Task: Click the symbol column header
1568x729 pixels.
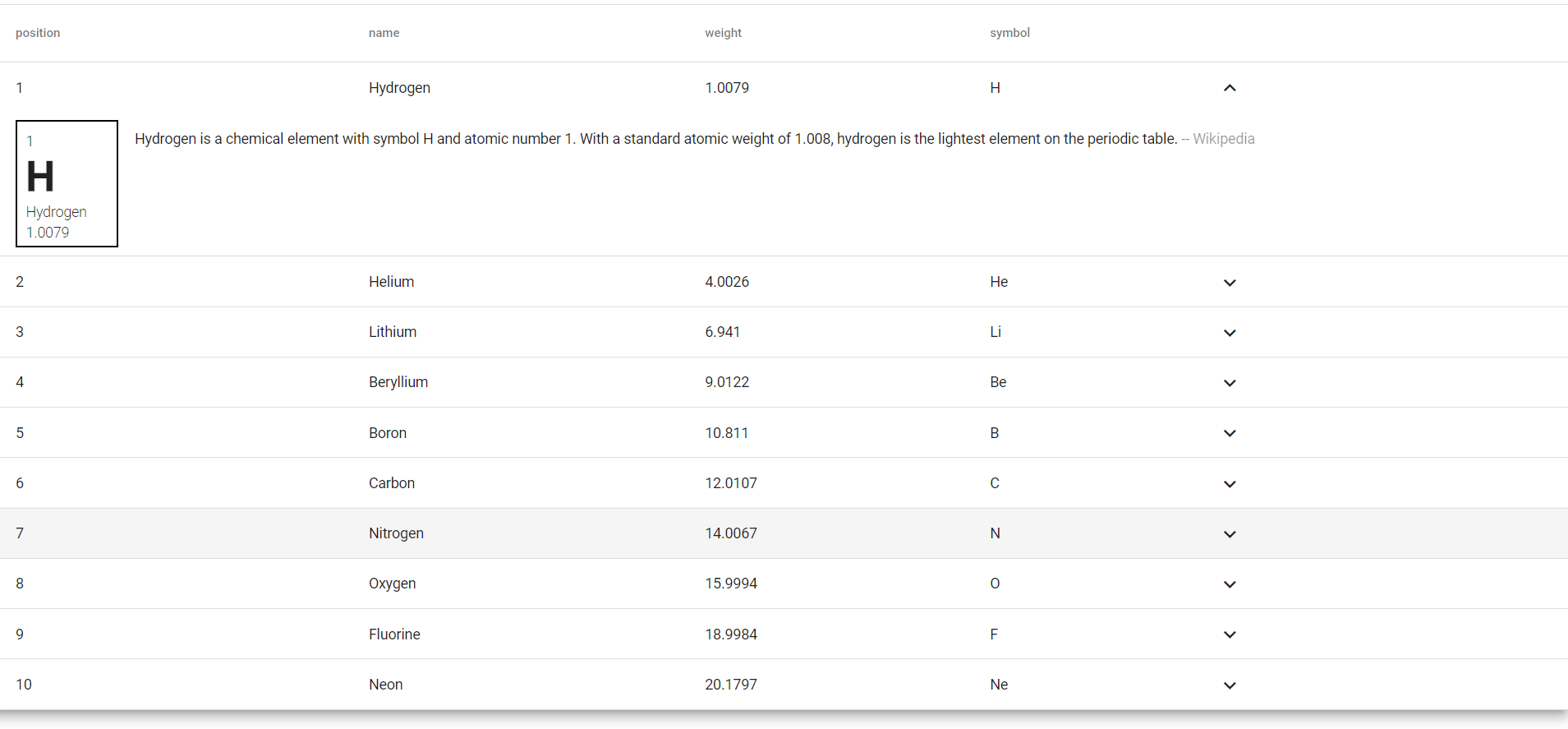Action: tap(1009, 33)
